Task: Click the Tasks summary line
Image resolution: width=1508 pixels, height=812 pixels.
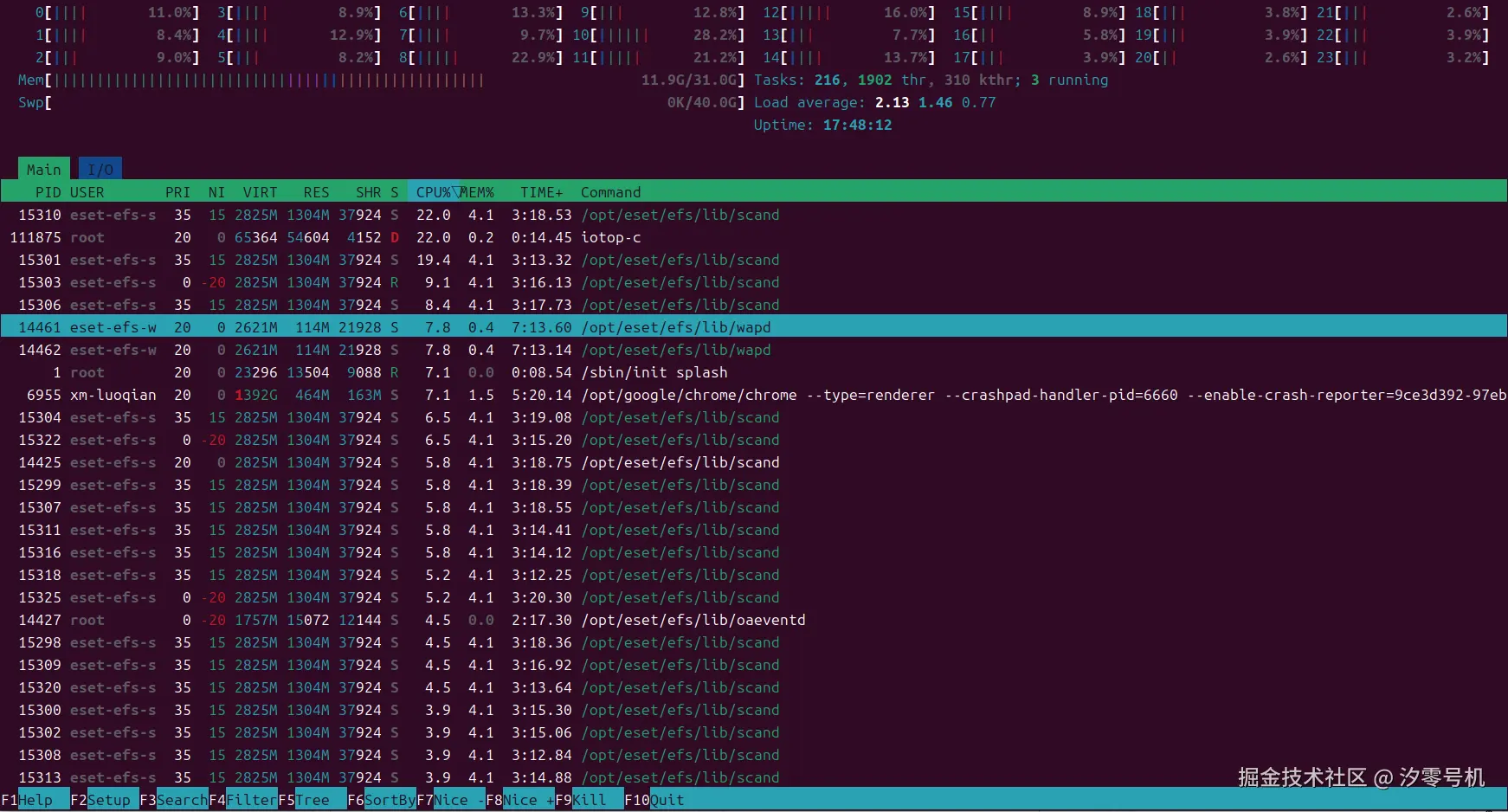Action: coord(931,80)
